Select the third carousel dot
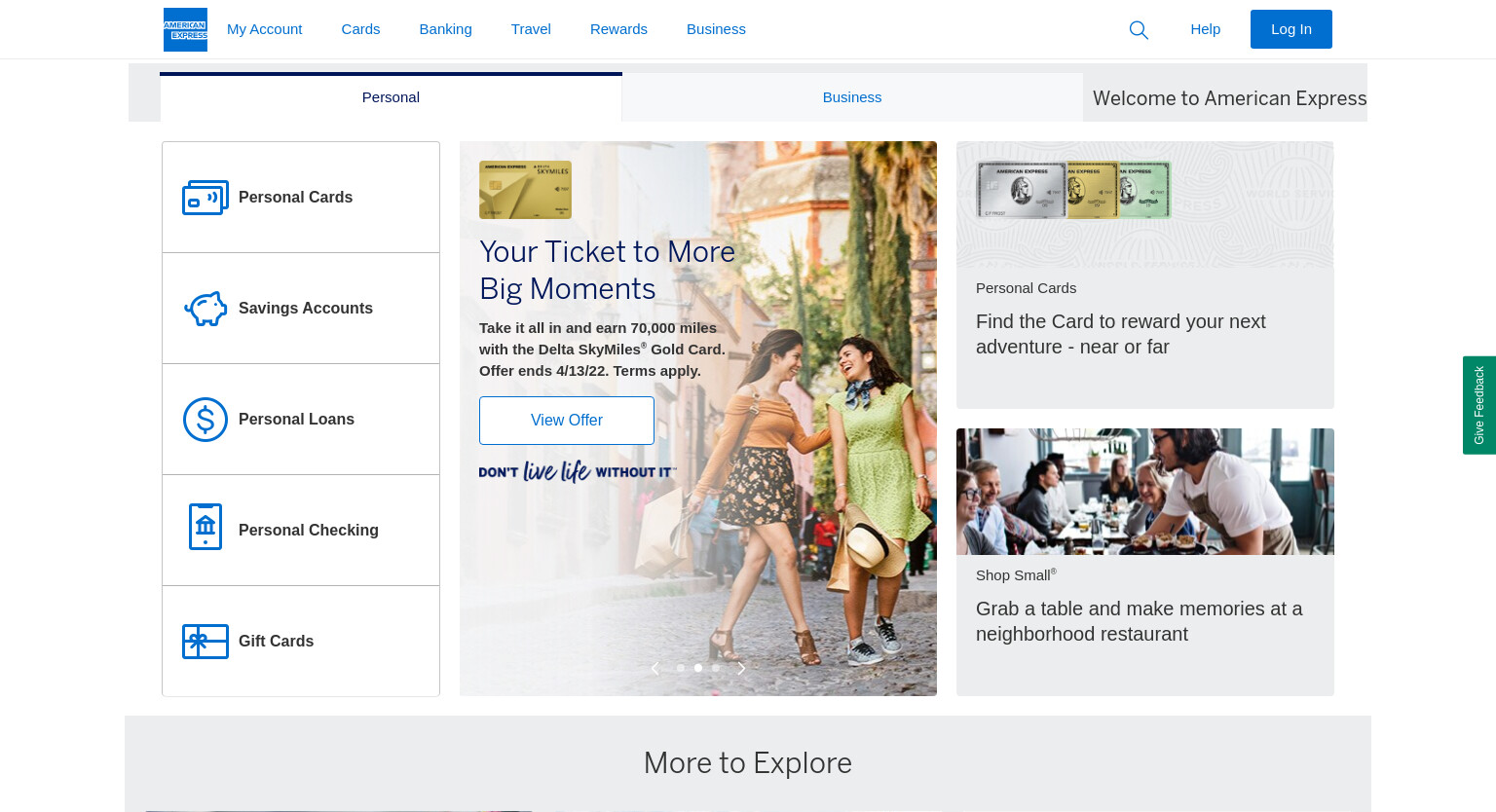 coord(716,668)
